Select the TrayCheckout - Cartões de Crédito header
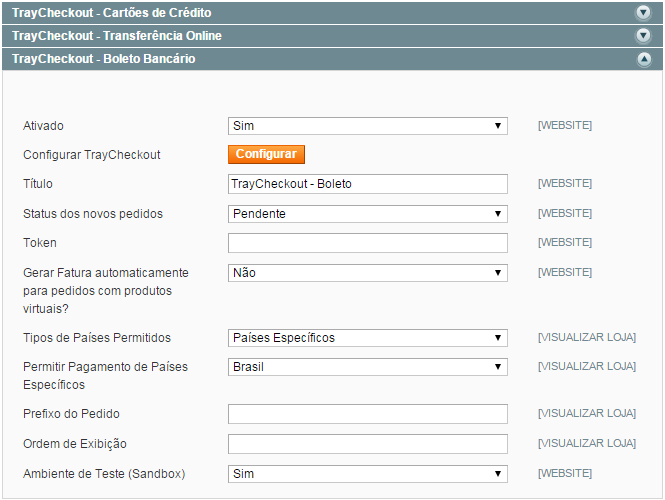Viewport: 665px width, 500px height. pyautogui.click(x=332, y=13)
